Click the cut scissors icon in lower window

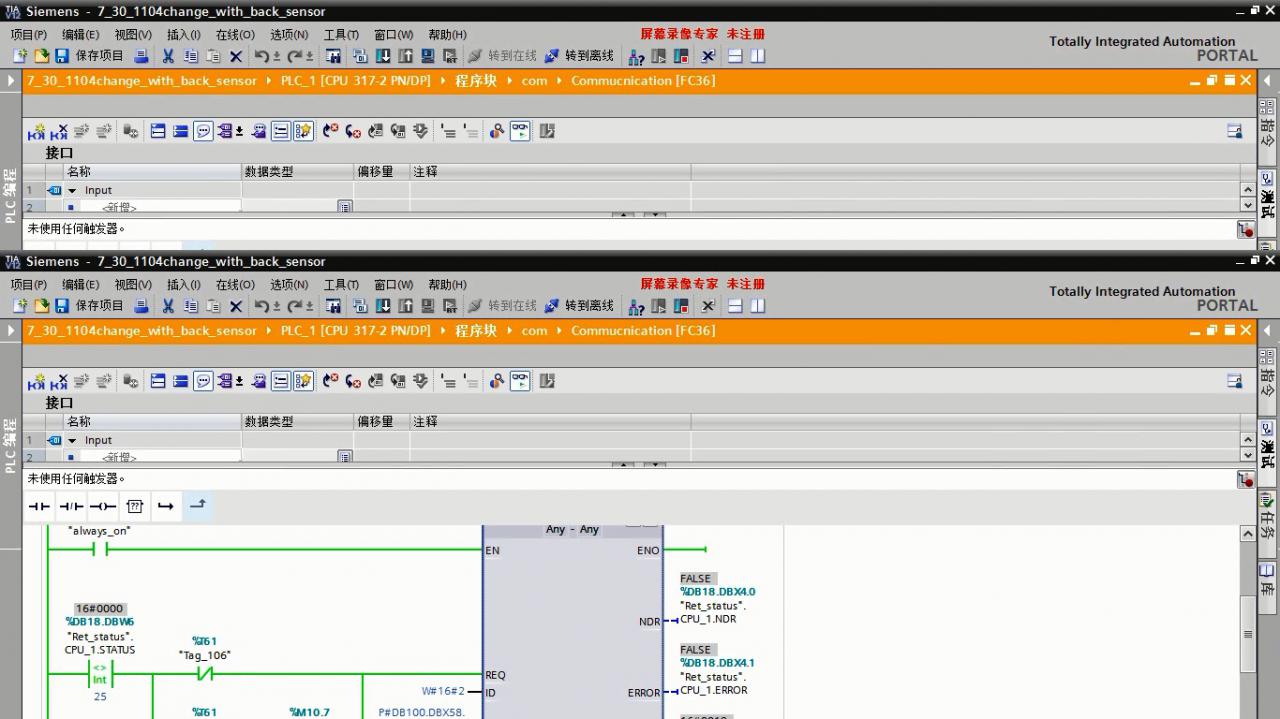168,306
